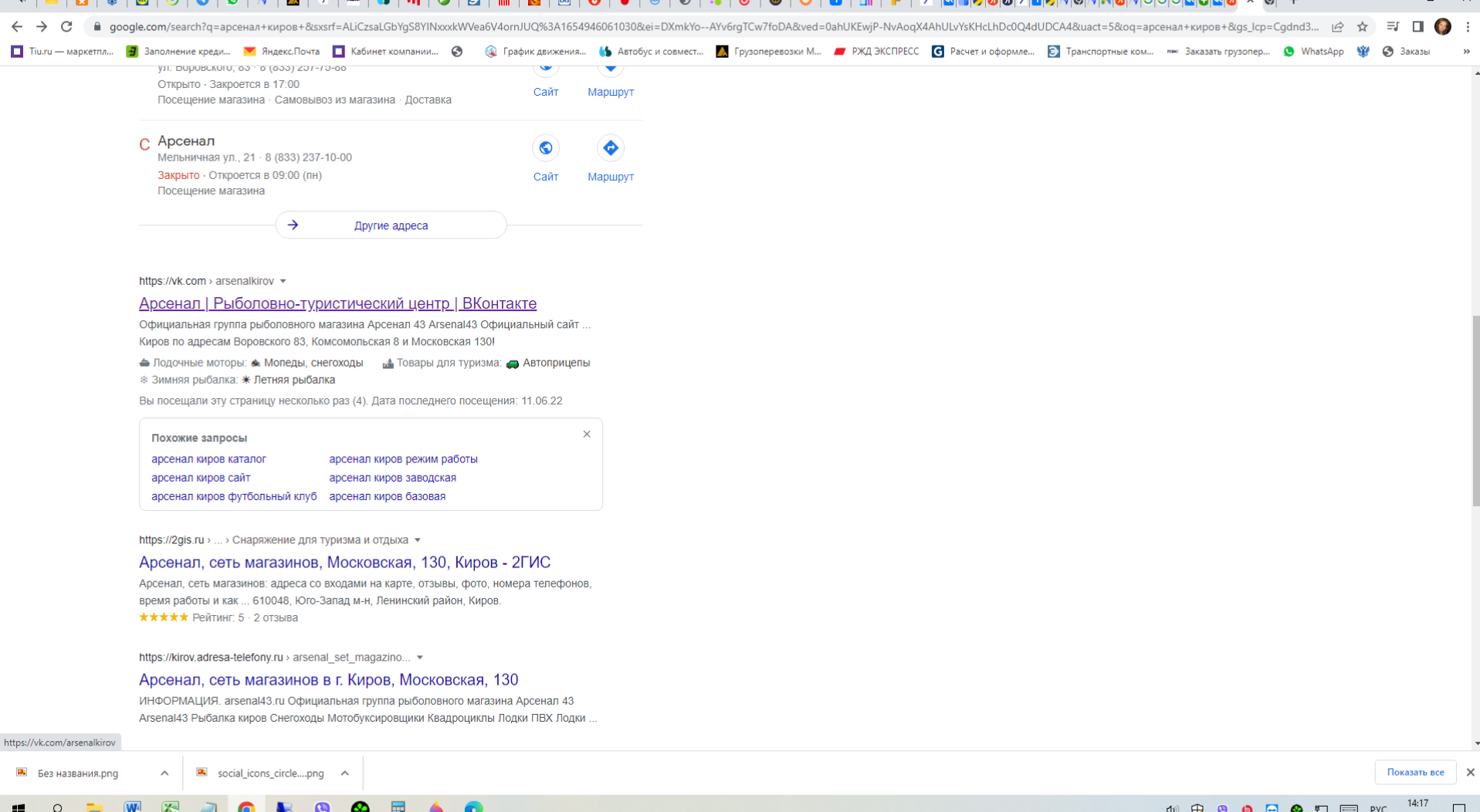Click Сайт label for Воровского 83 store
Viewport: 1480px width, 812px height.
tap(546, 92)
